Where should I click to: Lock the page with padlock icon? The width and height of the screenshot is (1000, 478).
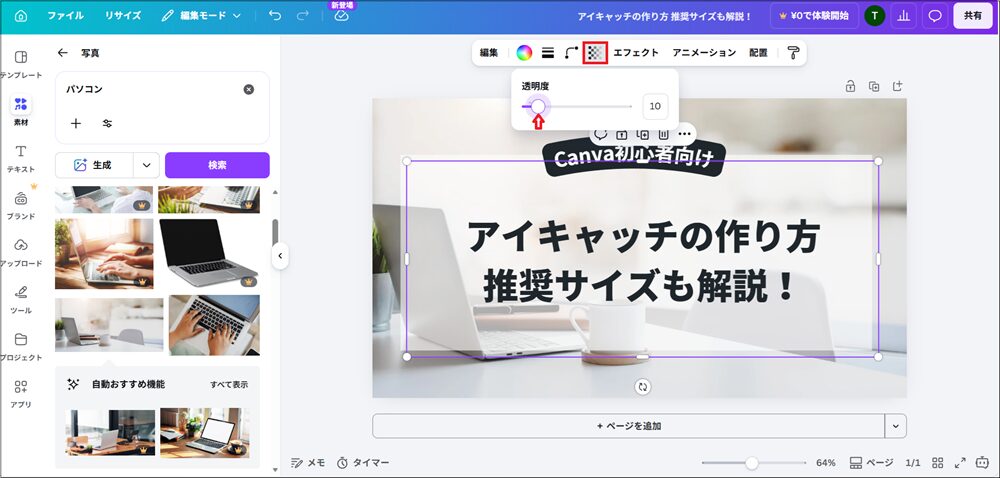850,86
